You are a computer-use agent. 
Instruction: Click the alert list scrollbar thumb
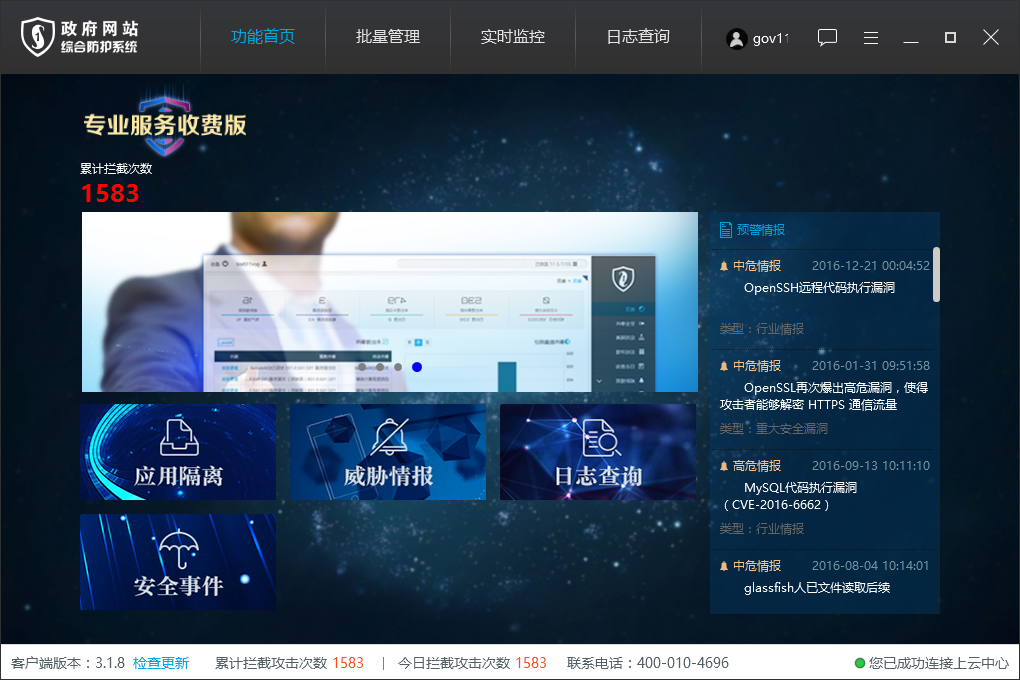point(936,274)
